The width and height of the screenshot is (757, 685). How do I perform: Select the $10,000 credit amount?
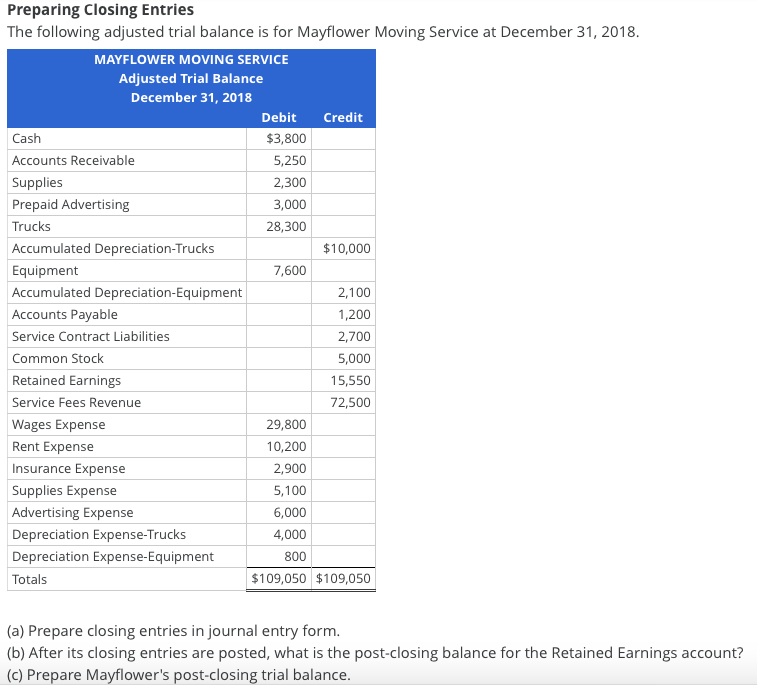[347, 249]
